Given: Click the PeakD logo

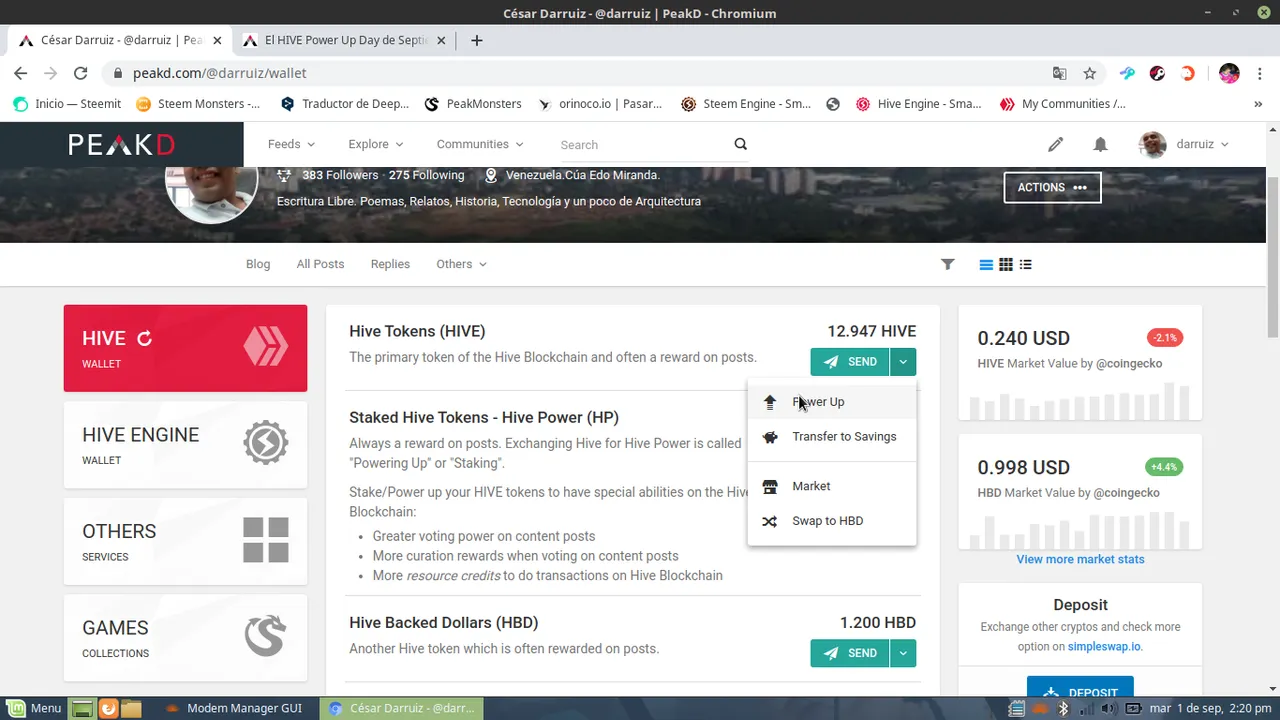Looking at the screenshot, I should pos(122,144).
